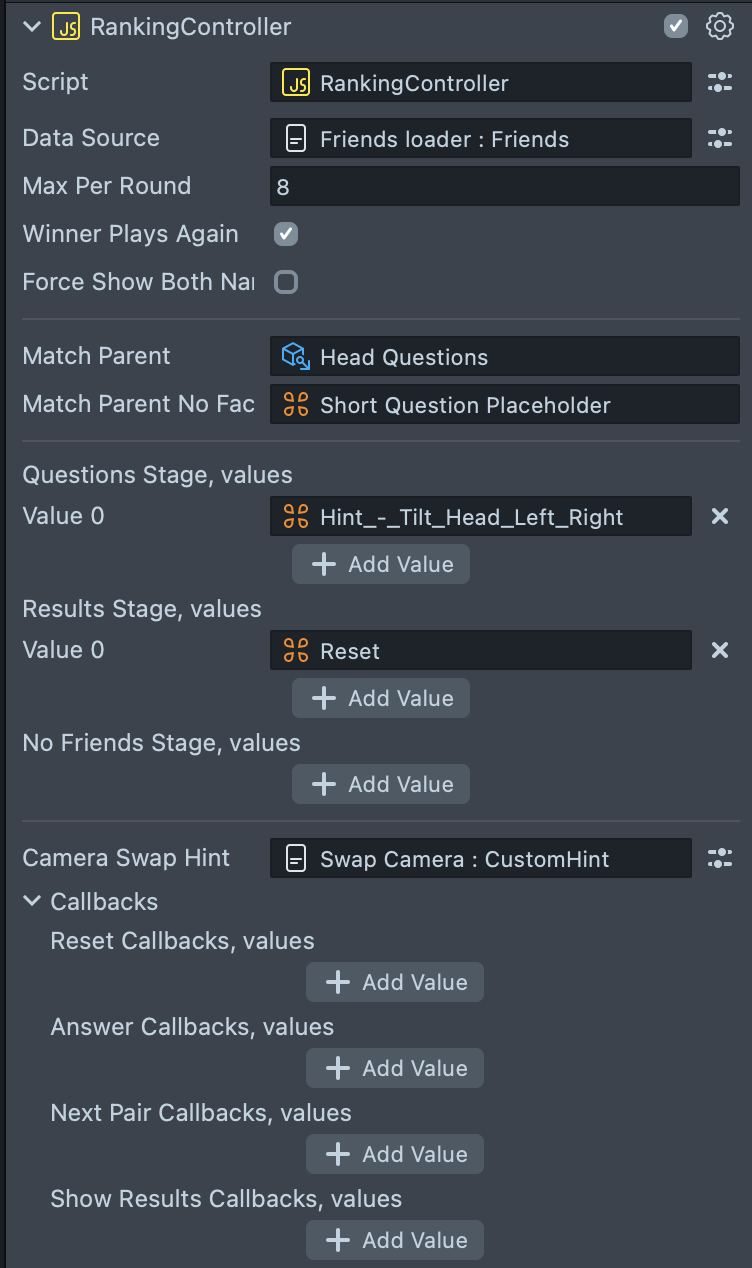Click the JS icon in the component header
This screenshot has width=752, height=1268.
click(66, 27)
